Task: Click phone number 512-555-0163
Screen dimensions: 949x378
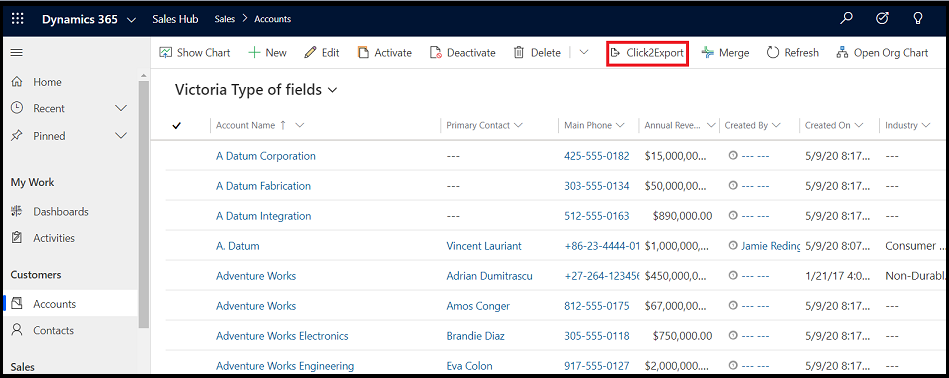Action: pyautogui.click(x=597, y=216)
